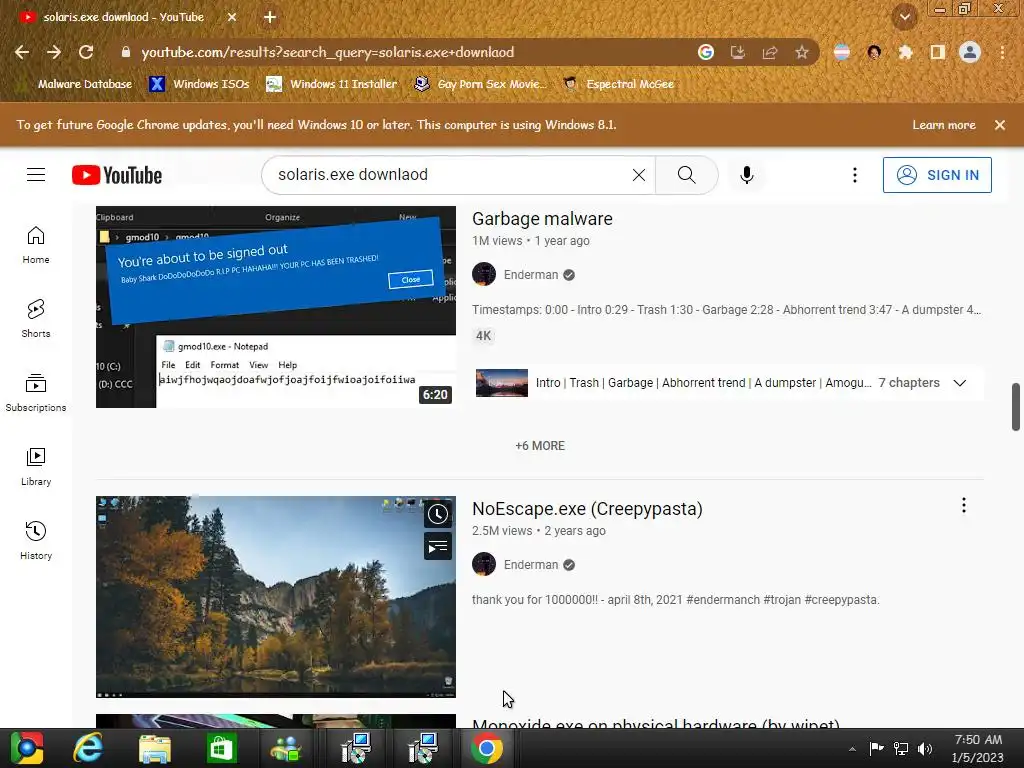Go back to the previous page
Image resolution: width=1024 pixels, height=768 pixels.
[x=22, y=52]
